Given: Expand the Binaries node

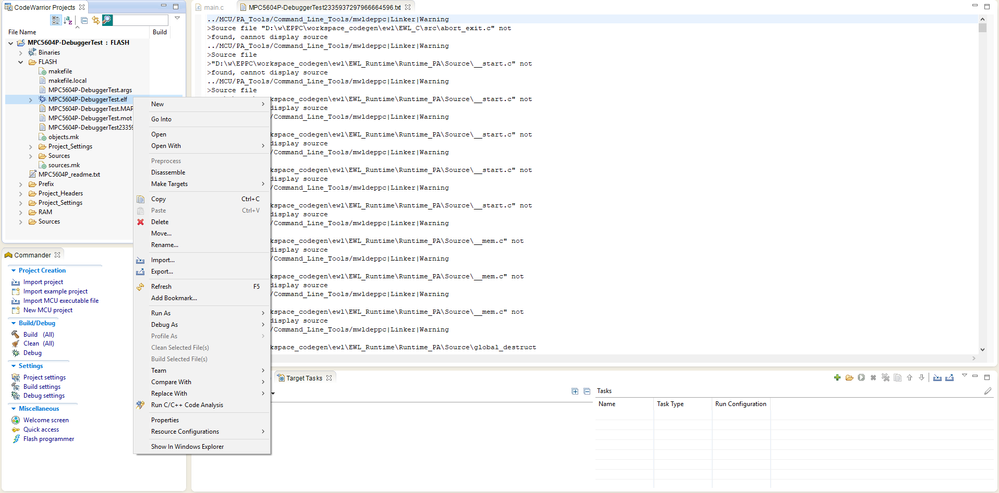Looking at the screenshot, I should click(20, 52).
